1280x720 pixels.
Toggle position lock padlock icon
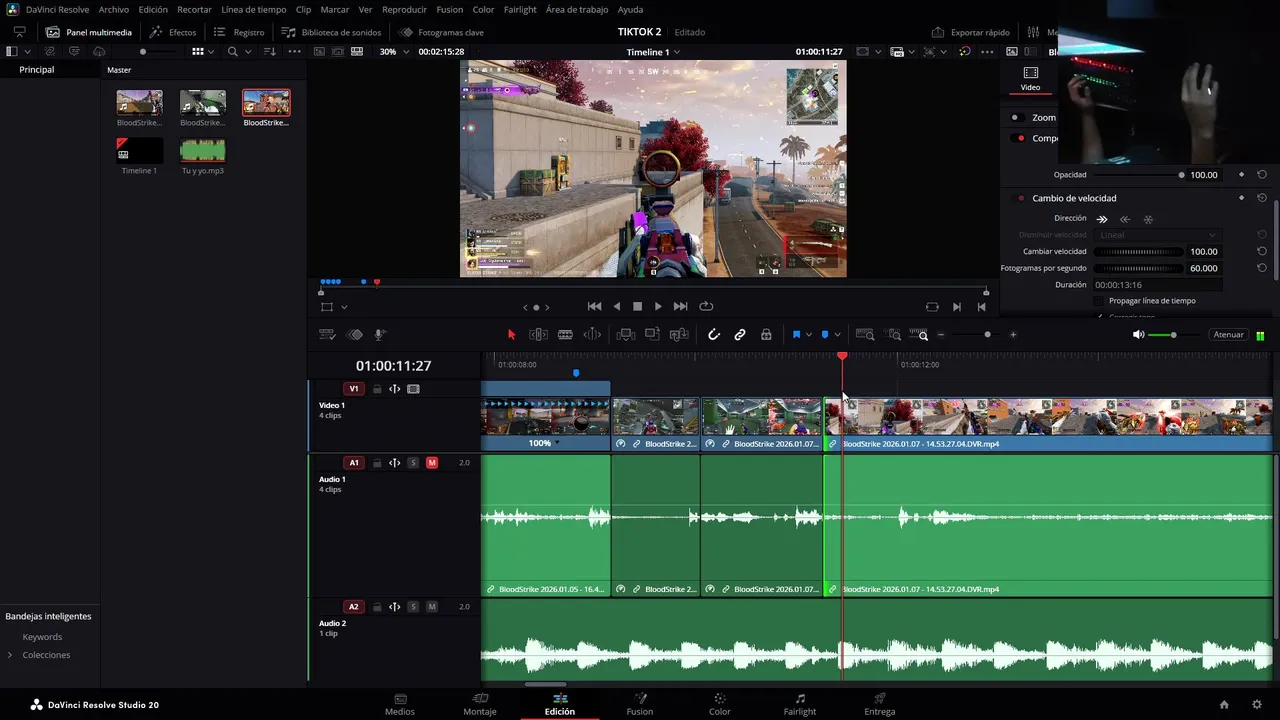pyautogui.click(x=766, y=335)
